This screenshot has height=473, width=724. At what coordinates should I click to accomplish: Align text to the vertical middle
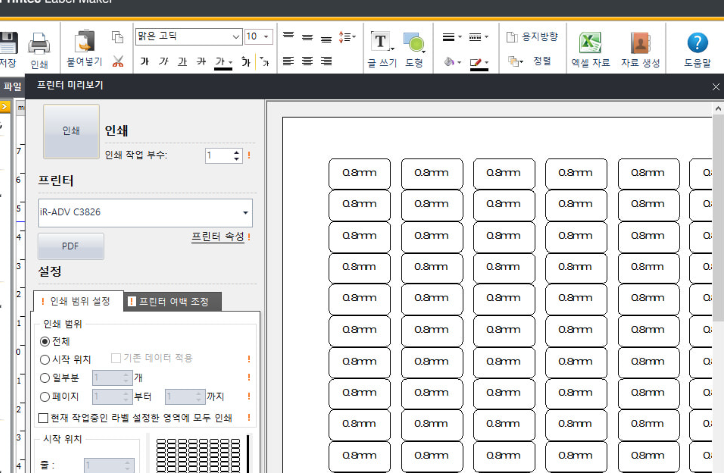(x=308, y=37)
